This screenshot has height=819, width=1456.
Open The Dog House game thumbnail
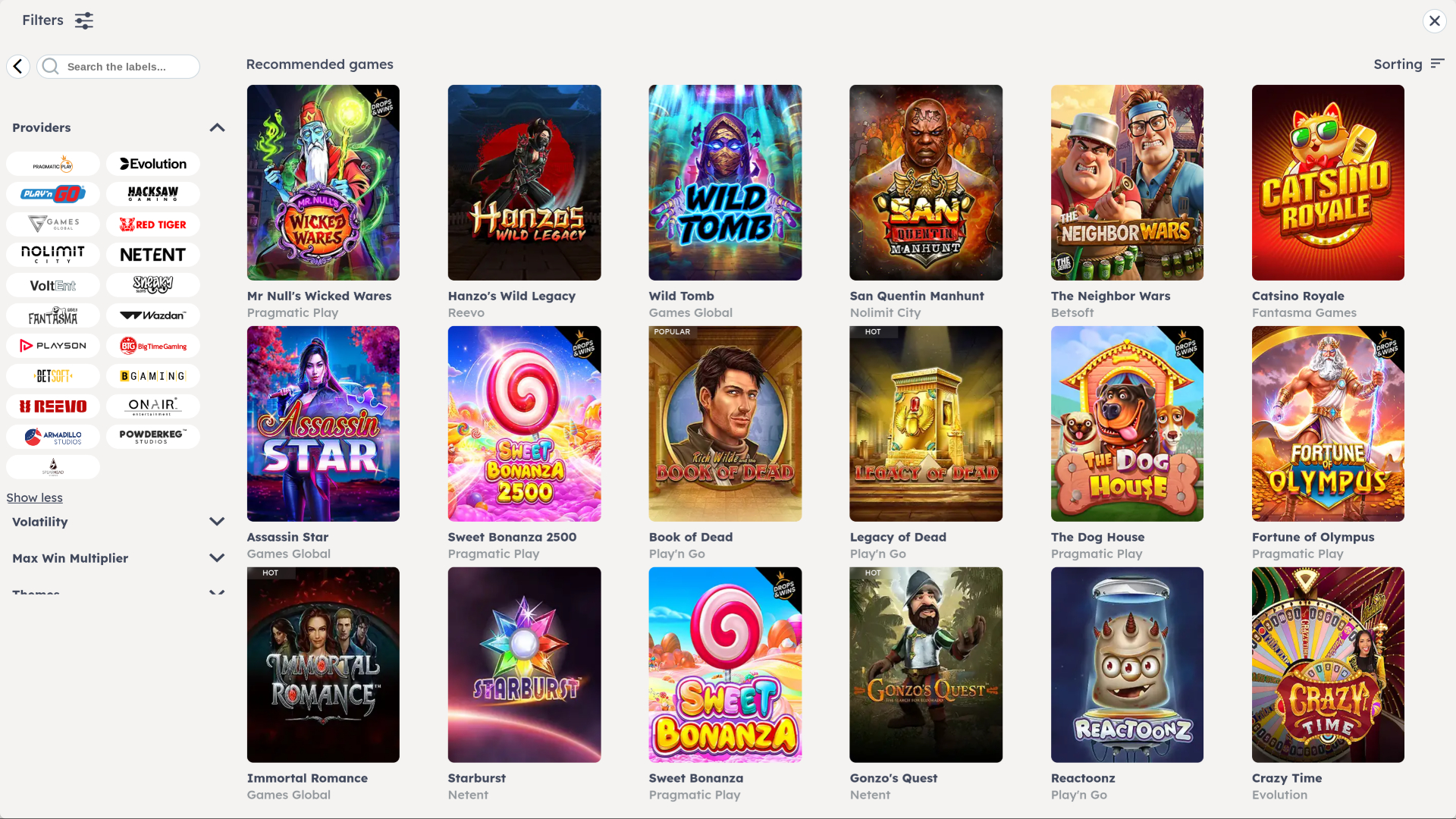pyautogui.click(x=1127, y=424)
